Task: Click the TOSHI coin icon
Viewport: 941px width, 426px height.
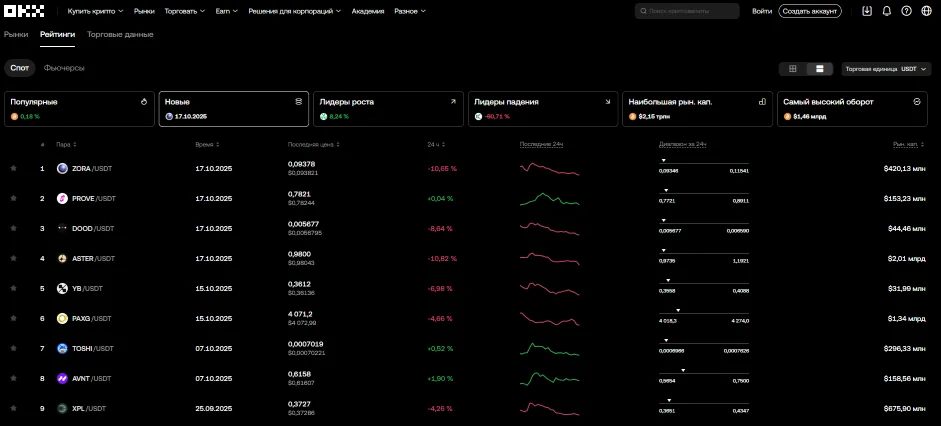Action: click(x=62, y=349)
